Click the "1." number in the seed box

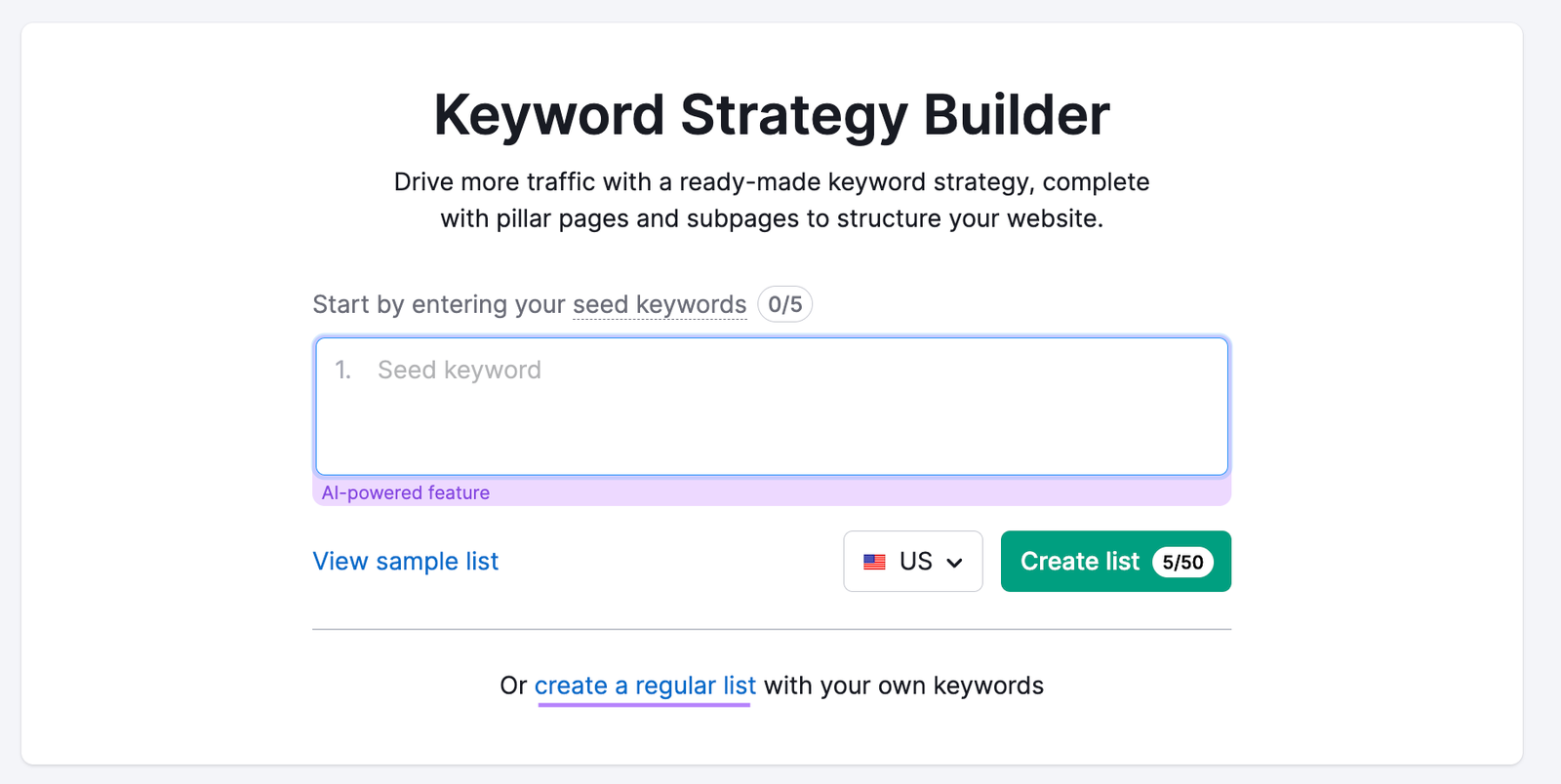tap(342, 371)
